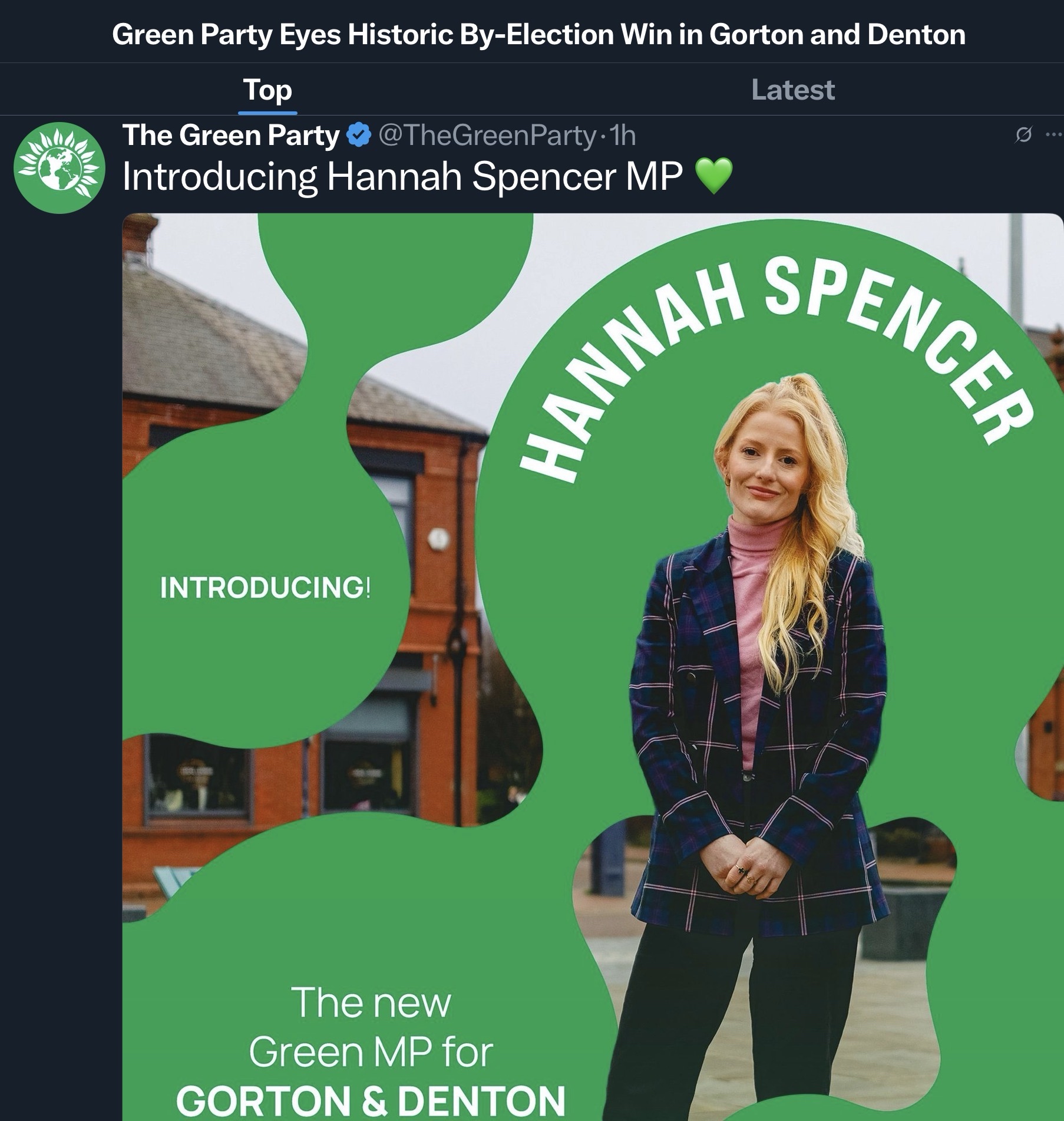Click the blue underline beneath the Top tab
This screenshot has height=1121, width=1064.
coord(267,111)
